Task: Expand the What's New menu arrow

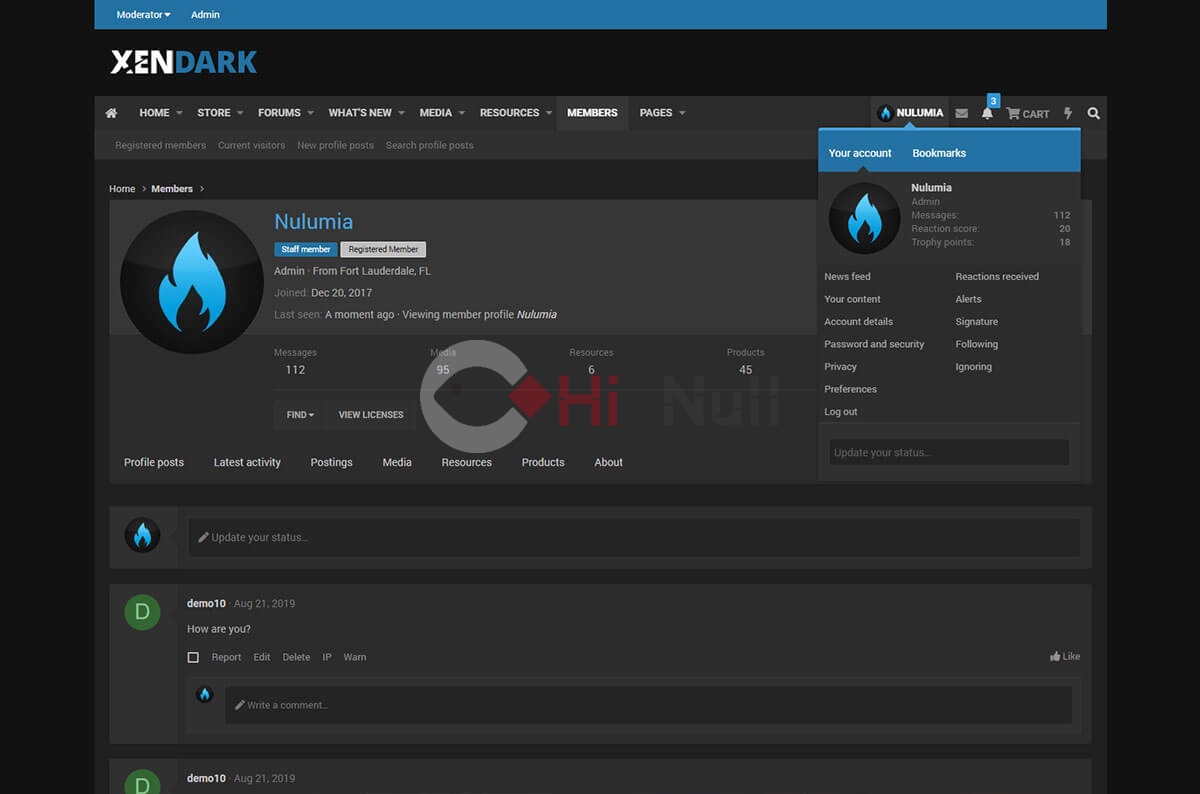Action: click(402, 113)
